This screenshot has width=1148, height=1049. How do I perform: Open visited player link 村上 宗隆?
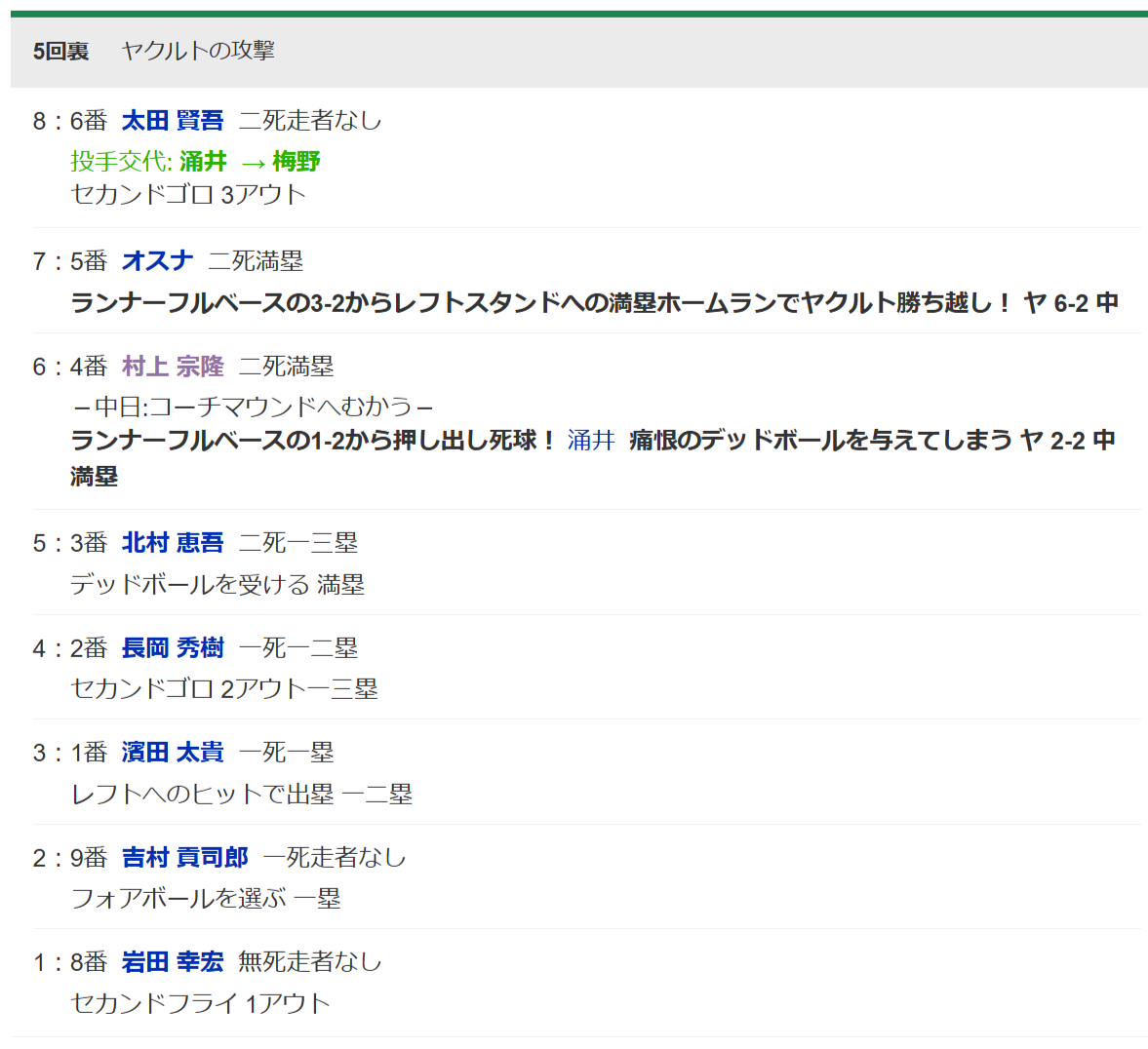172,366
